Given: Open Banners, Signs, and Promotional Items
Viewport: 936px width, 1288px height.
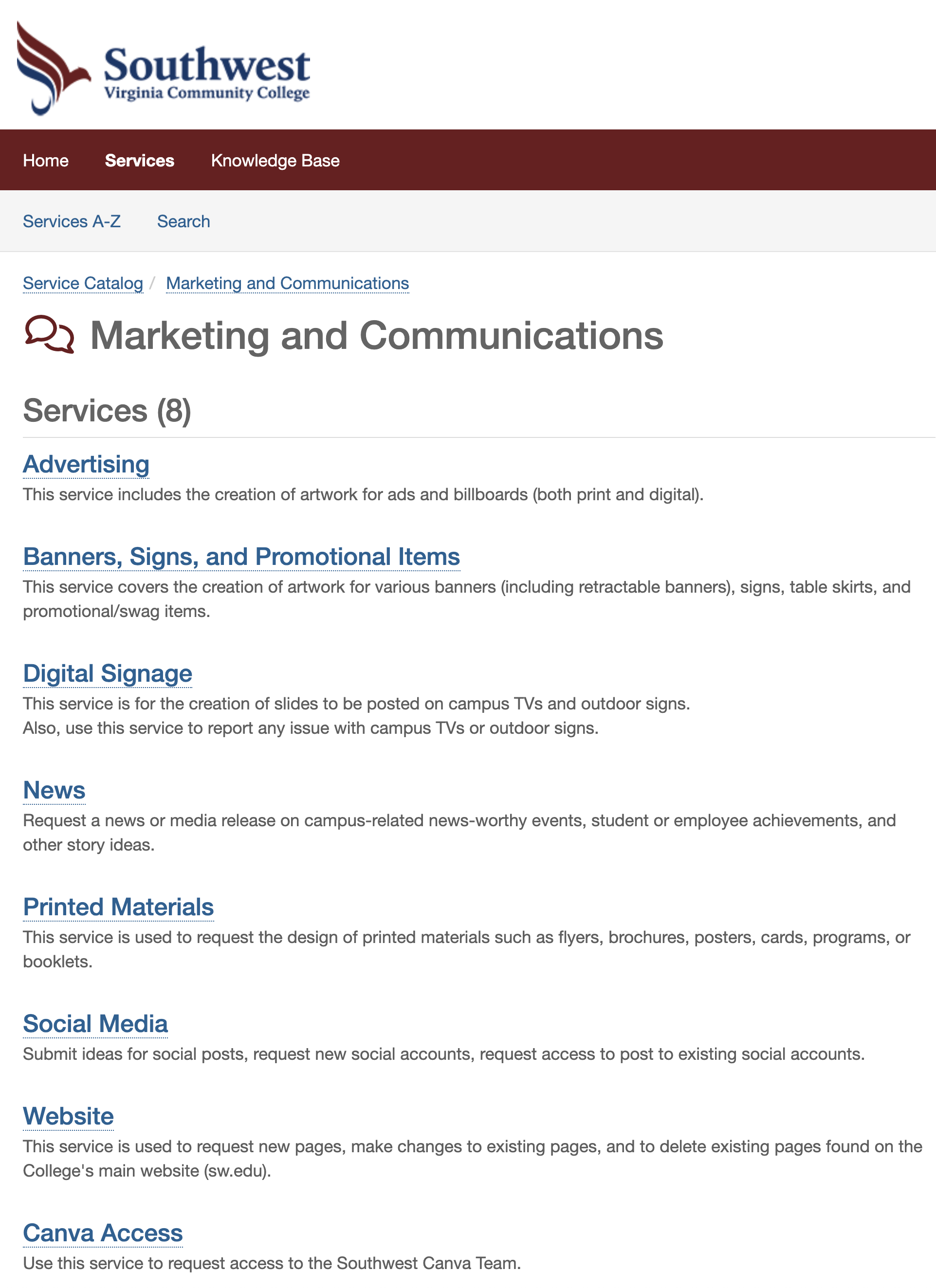Looking at the screenshot, I should 241,557.
